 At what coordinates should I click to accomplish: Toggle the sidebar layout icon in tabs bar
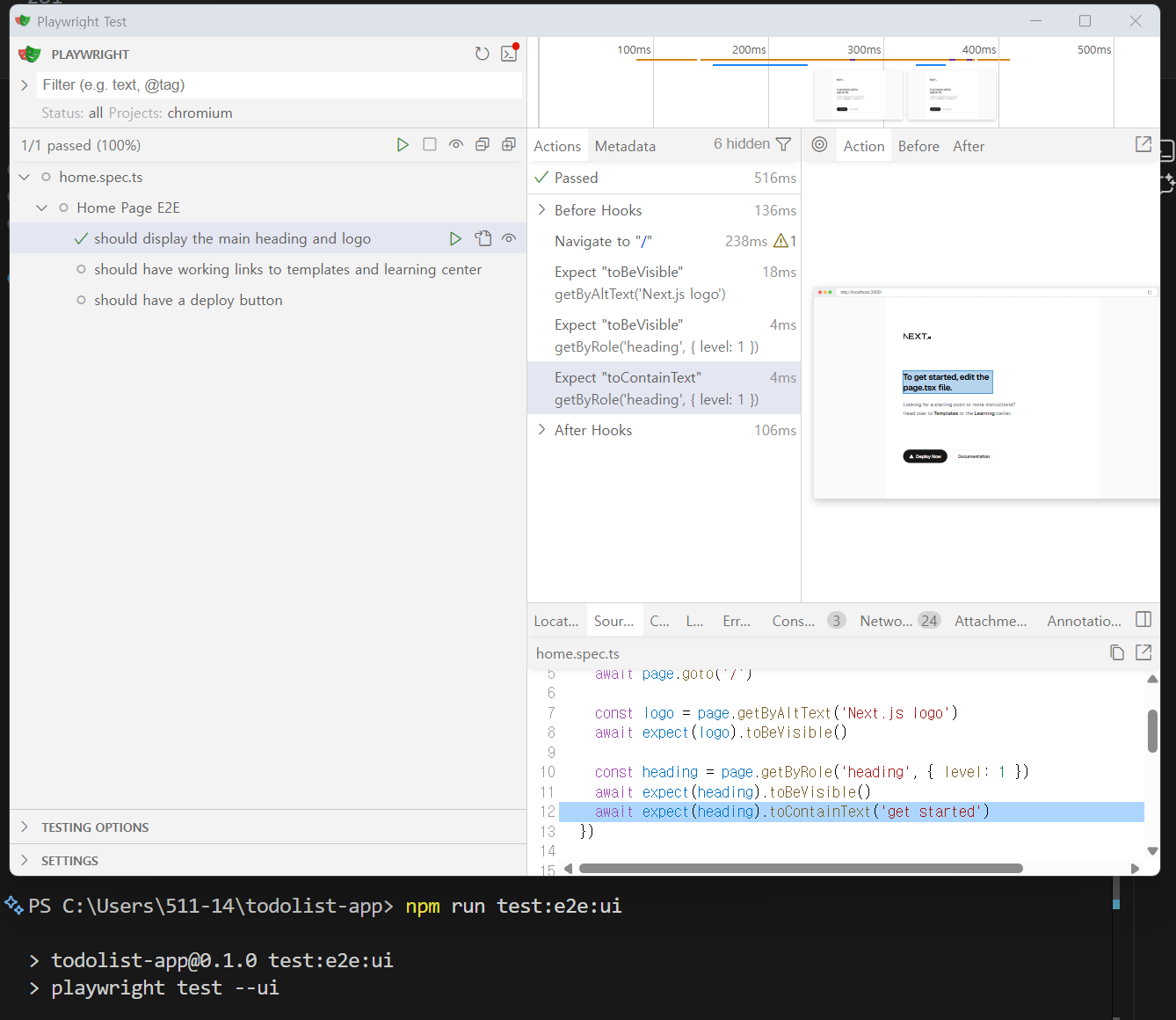(x=1143, y=620)
